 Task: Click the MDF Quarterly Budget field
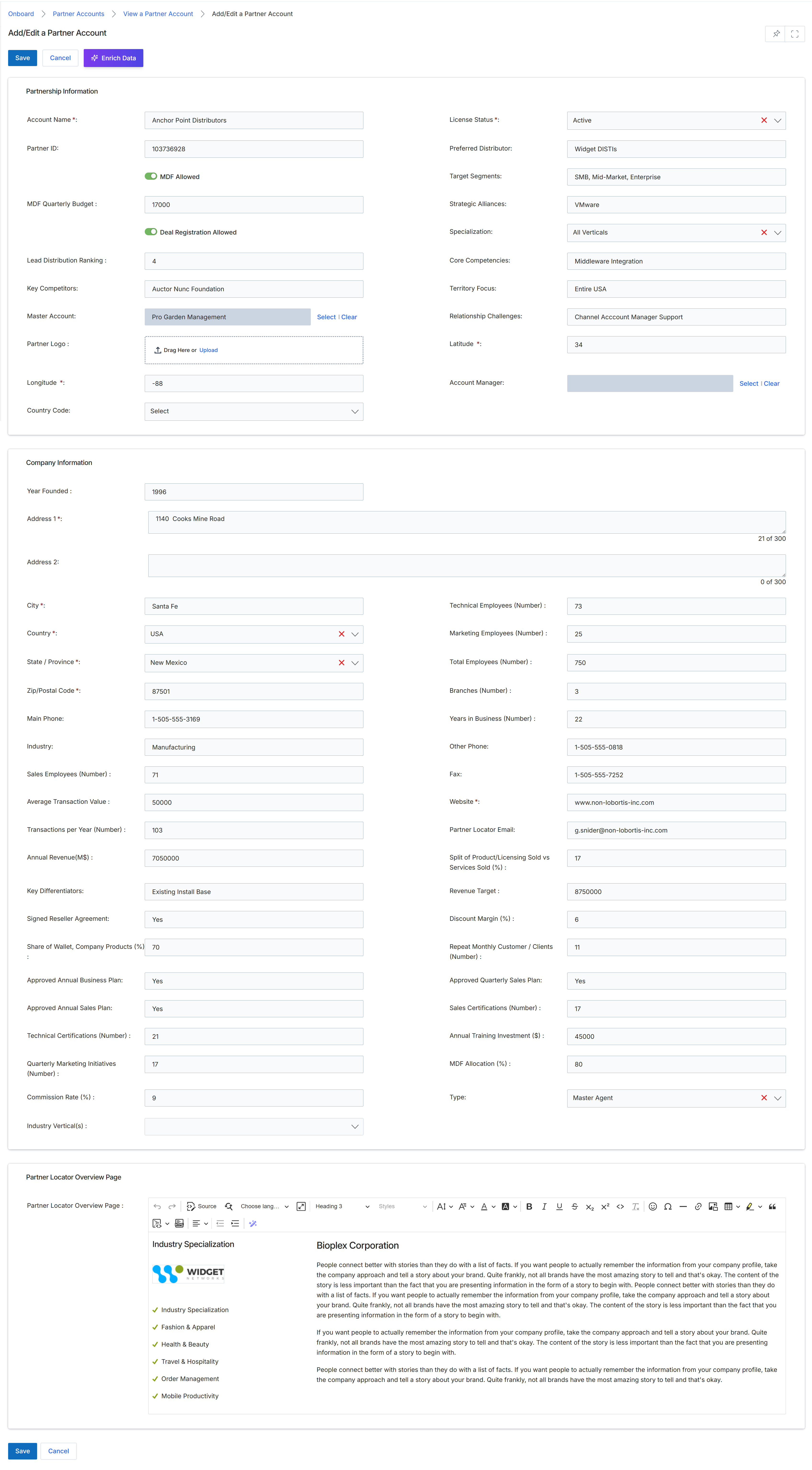coord(254,204)
